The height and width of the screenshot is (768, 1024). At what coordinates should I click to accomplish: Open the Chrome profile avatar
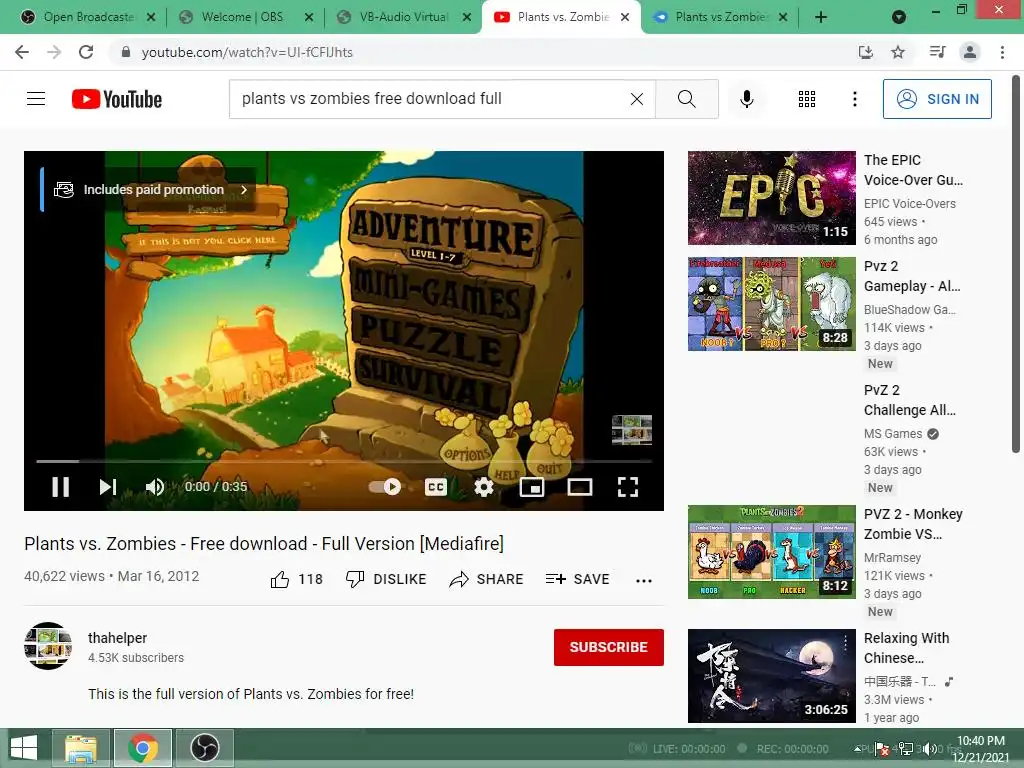970,52
